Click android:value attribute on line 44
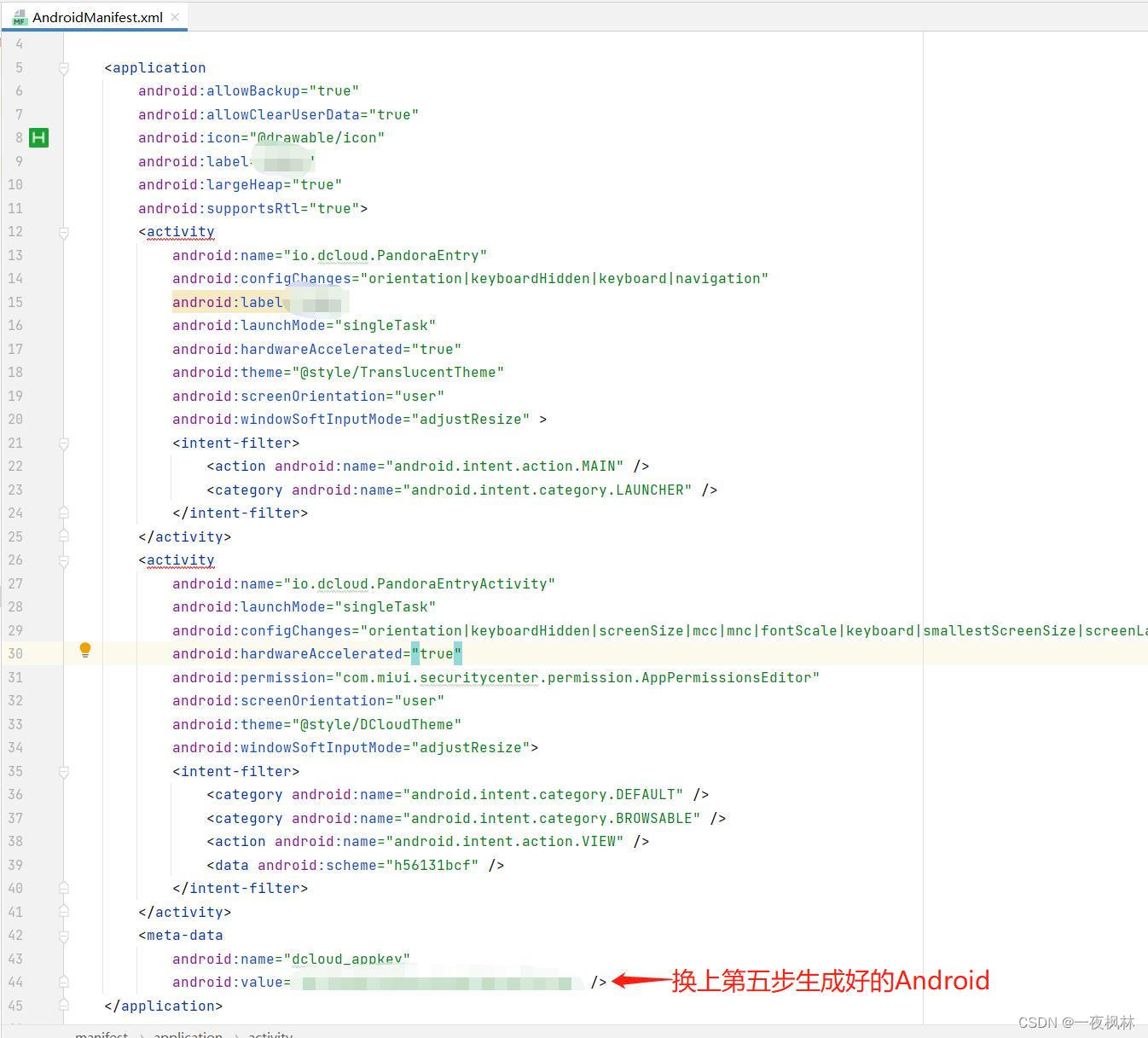 (x=227, y=982)
